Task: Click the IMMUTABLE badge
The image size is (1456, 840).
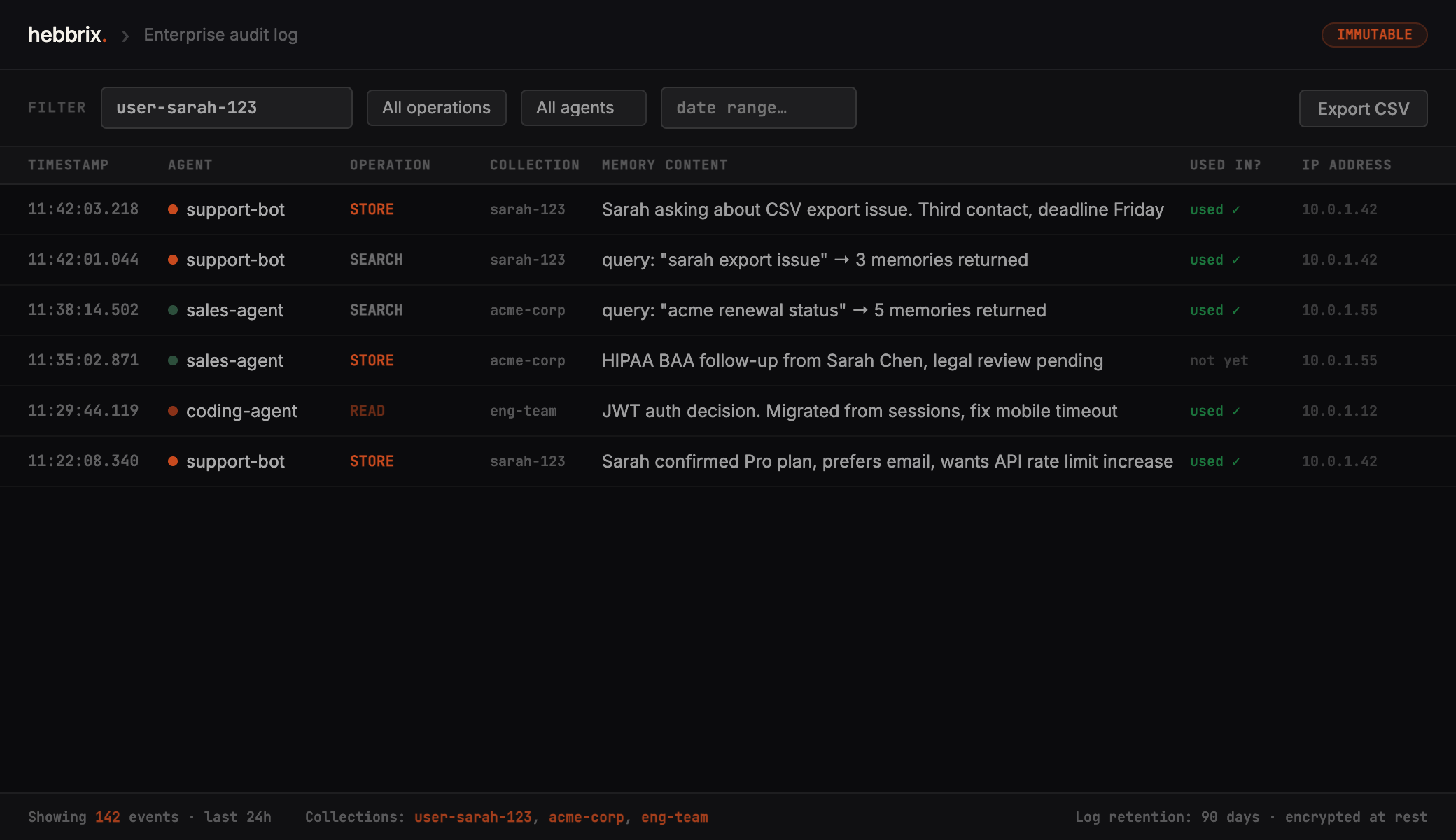Action: tap(1374, 34)
